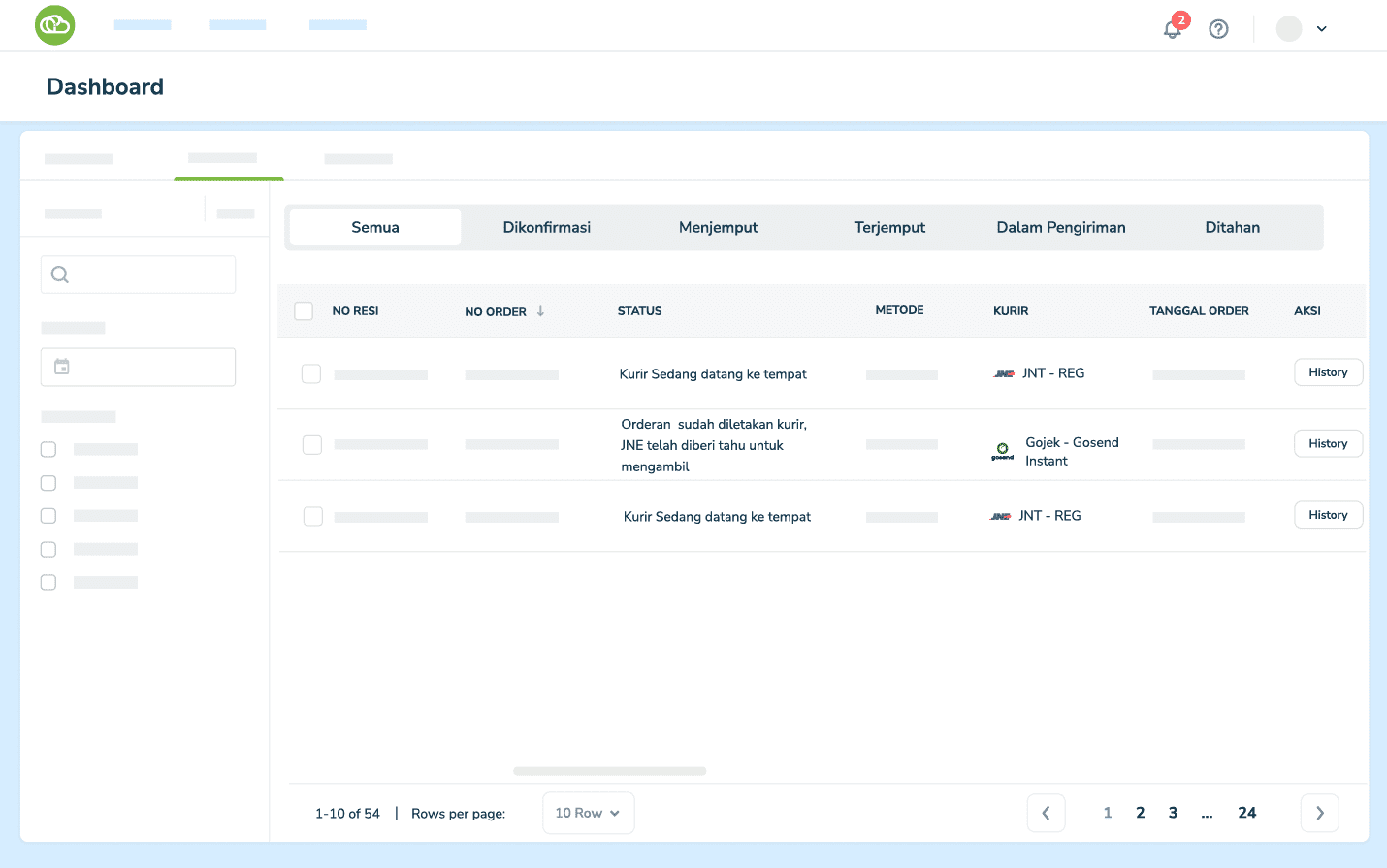
Task: Jump to page 24 in pagination
Action: coord(1246,813)
